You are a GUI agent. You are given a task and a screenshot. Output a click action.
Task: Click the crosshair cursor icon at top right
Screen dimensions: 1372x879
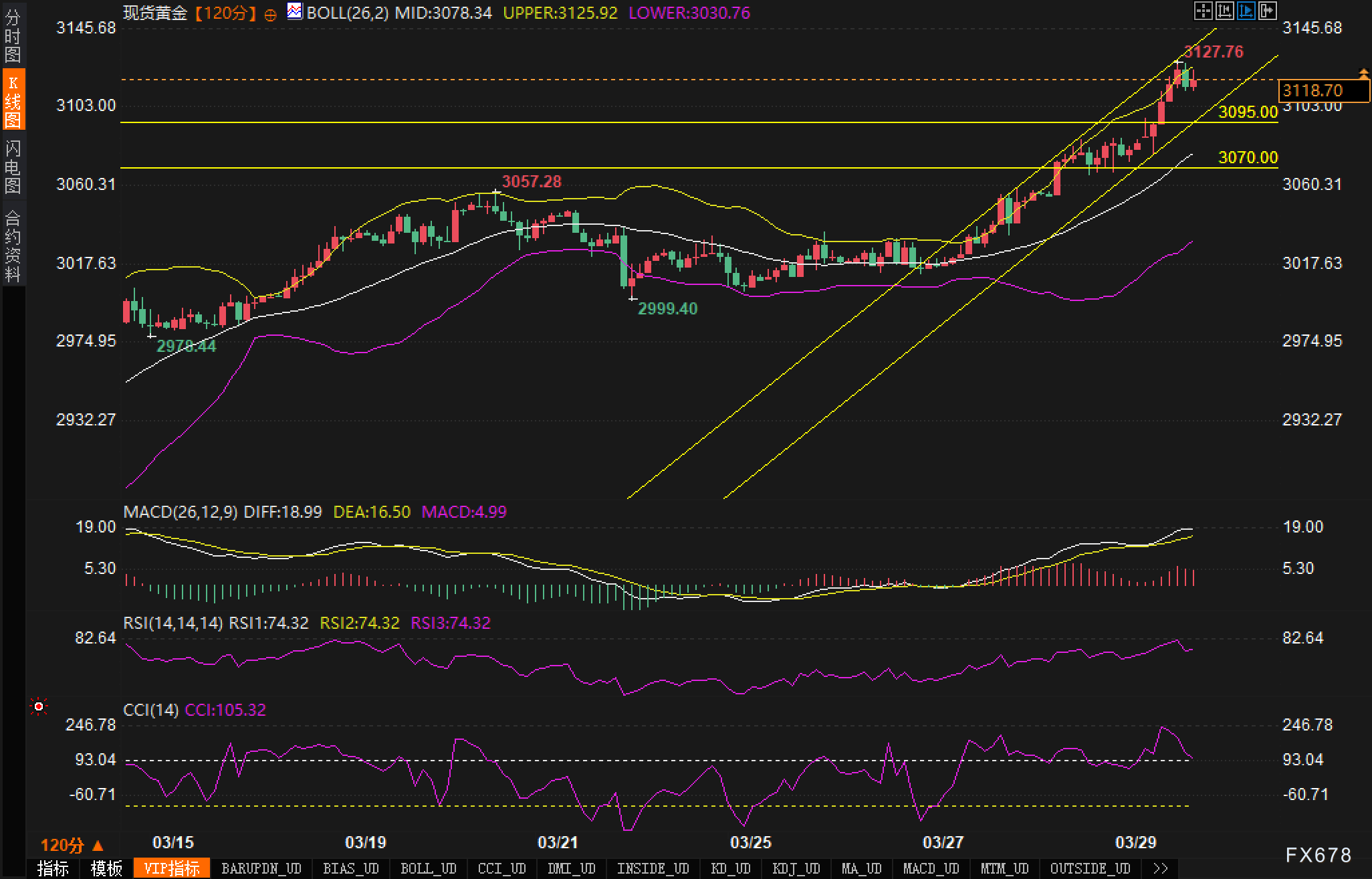tap(1203, 11)
